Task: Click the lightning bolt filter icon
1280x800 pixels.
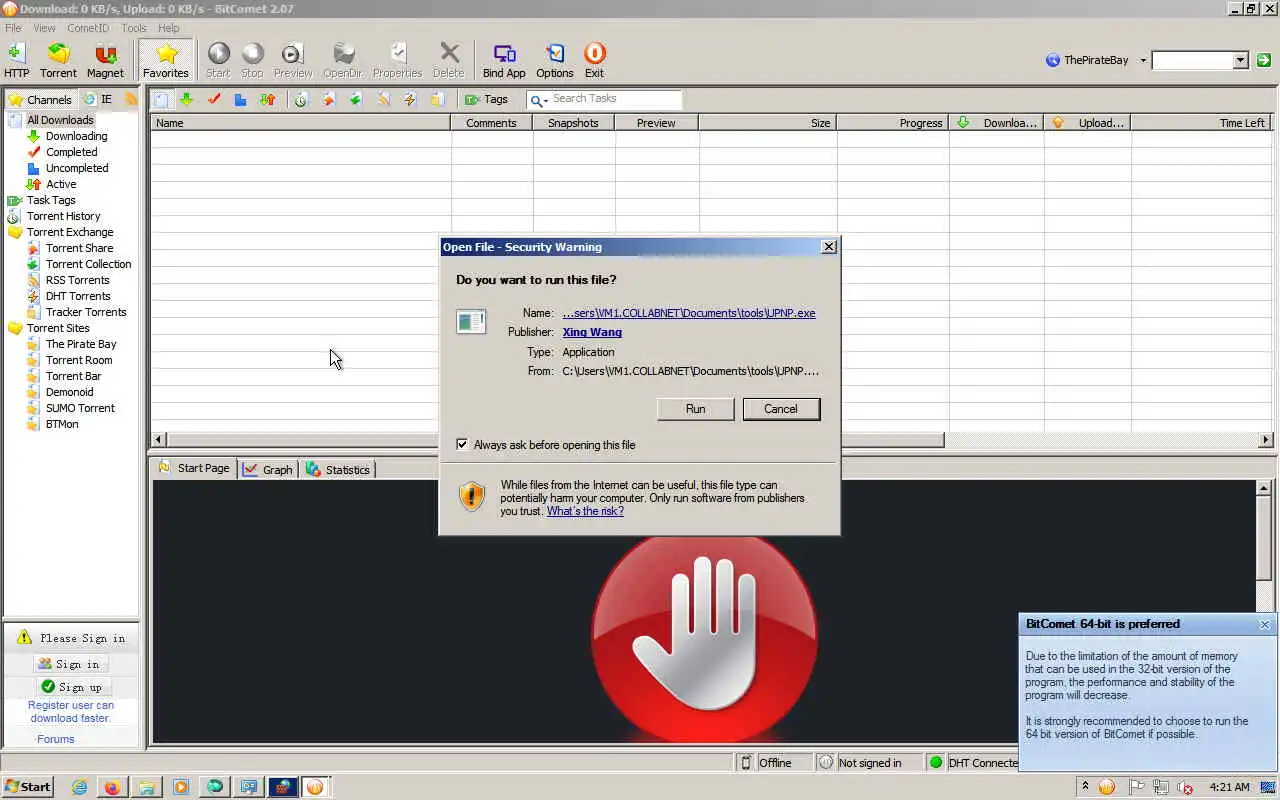Action: pyautogui.click(x=410, y=99)
